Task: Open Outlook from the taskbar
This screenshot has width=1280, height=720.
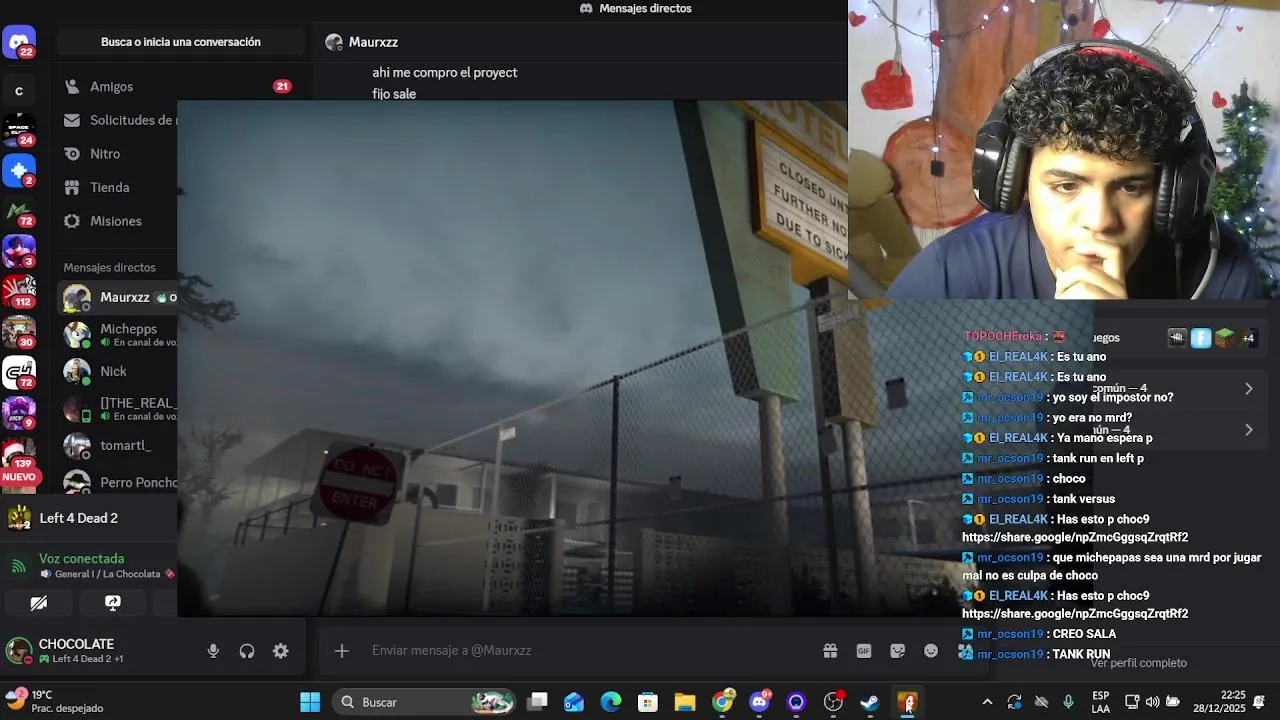Action: pyautogui.click(x=574, y=702)
